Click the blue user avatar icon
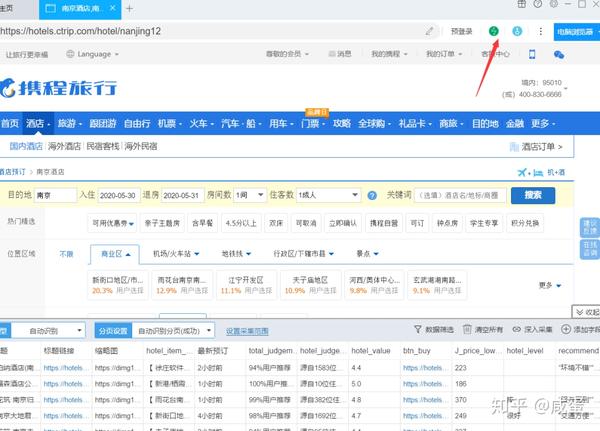 click(x=517, y=31)
